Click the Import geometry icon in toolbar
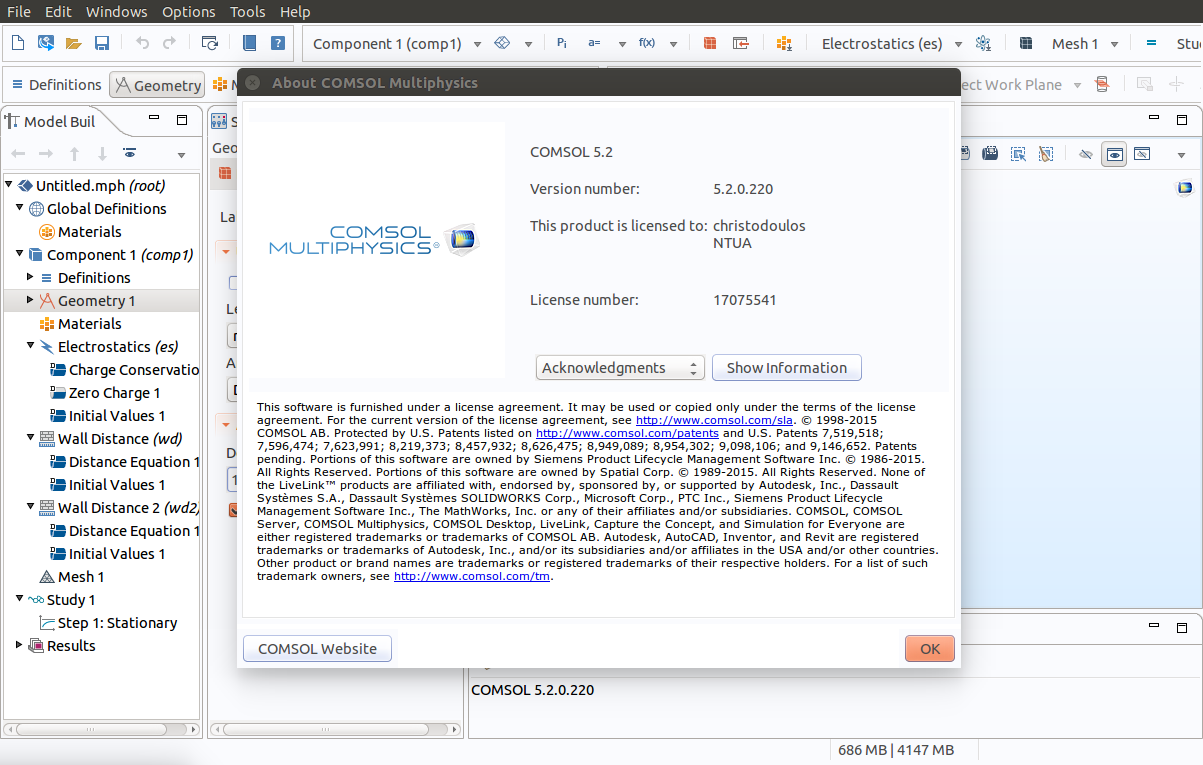The image size is (1203, 765). point(741,43)
